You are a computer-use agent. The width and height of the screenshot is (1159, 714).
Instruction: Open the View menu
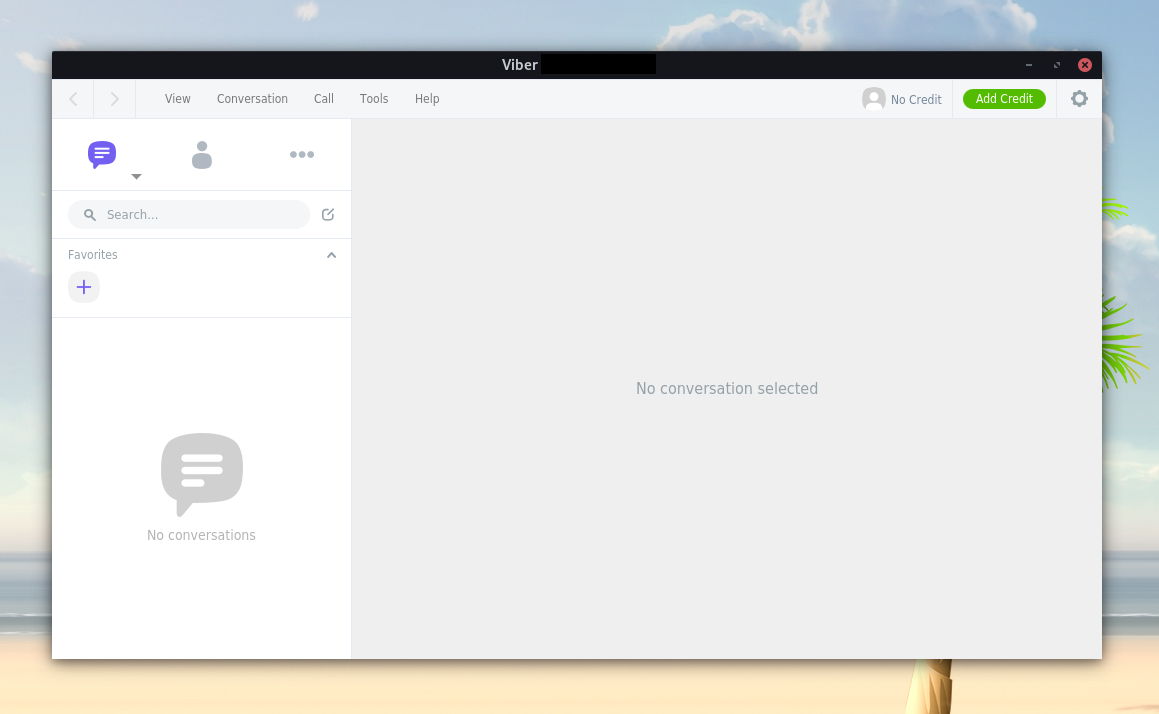coord(178,99)
